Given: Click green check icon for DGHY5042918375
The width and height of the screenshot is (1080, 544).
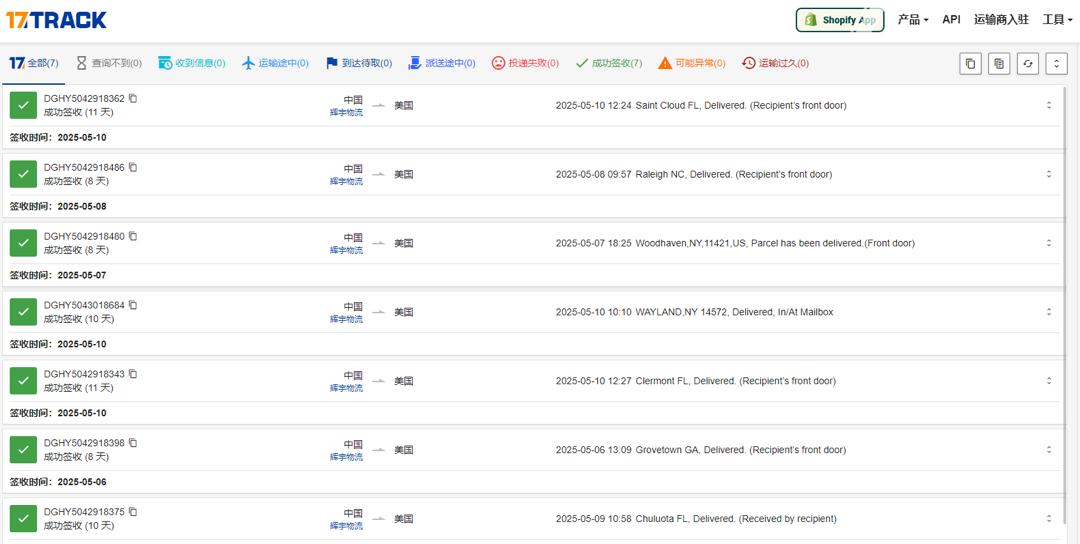Looking at the screenshot, I should click(x=23, y=519).
